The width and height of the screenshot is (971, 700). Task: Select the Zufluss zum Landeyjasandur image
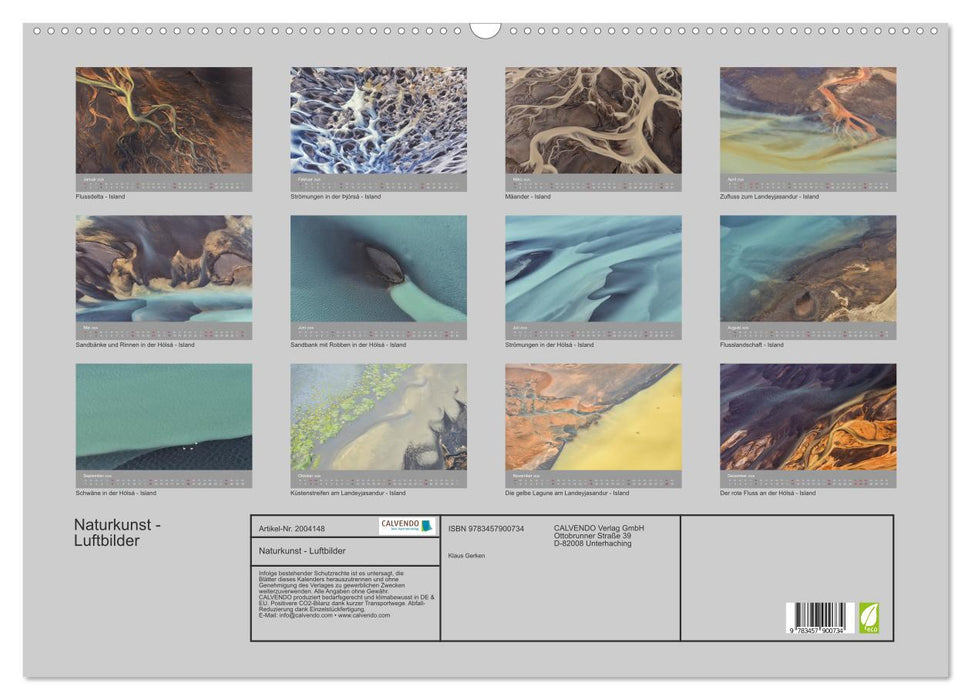tap(808, 121)
